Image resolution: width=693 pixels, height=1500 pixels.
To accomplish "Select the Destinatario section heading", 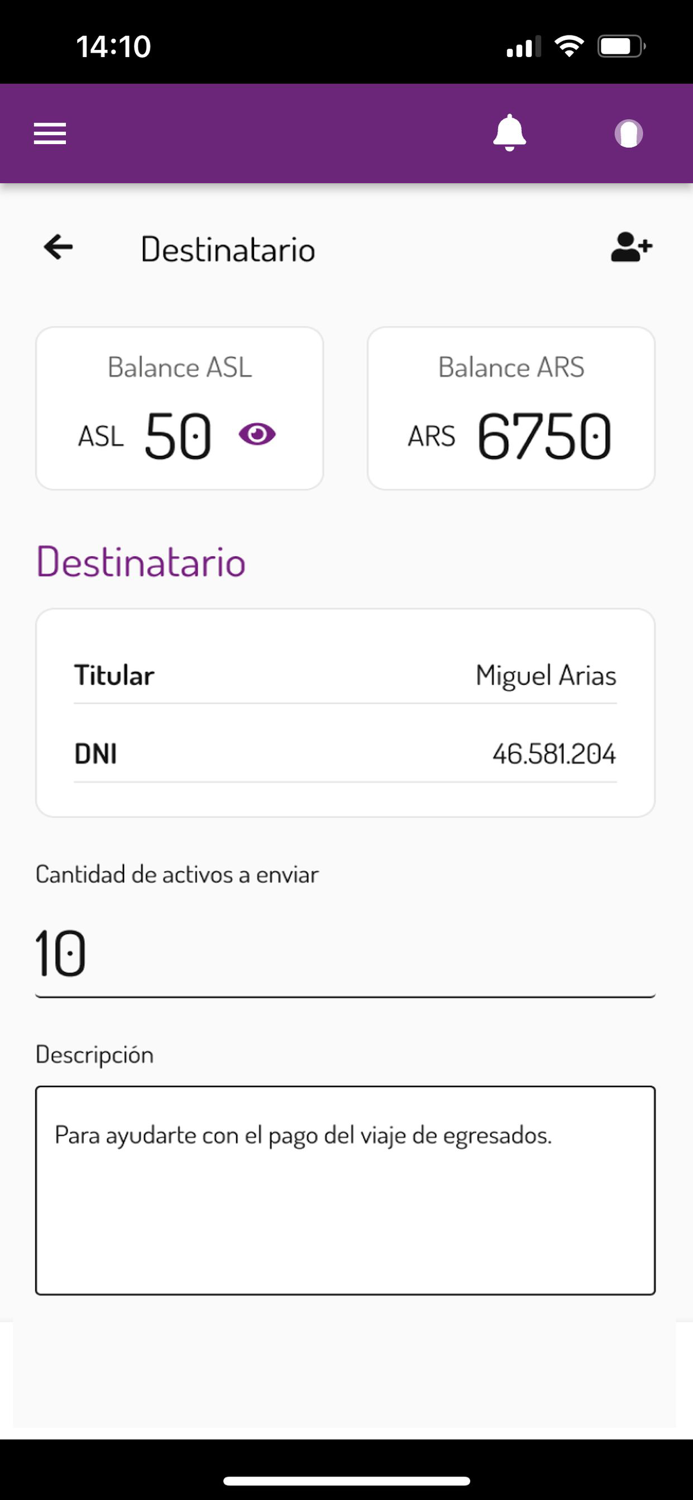I will [140, 562].
